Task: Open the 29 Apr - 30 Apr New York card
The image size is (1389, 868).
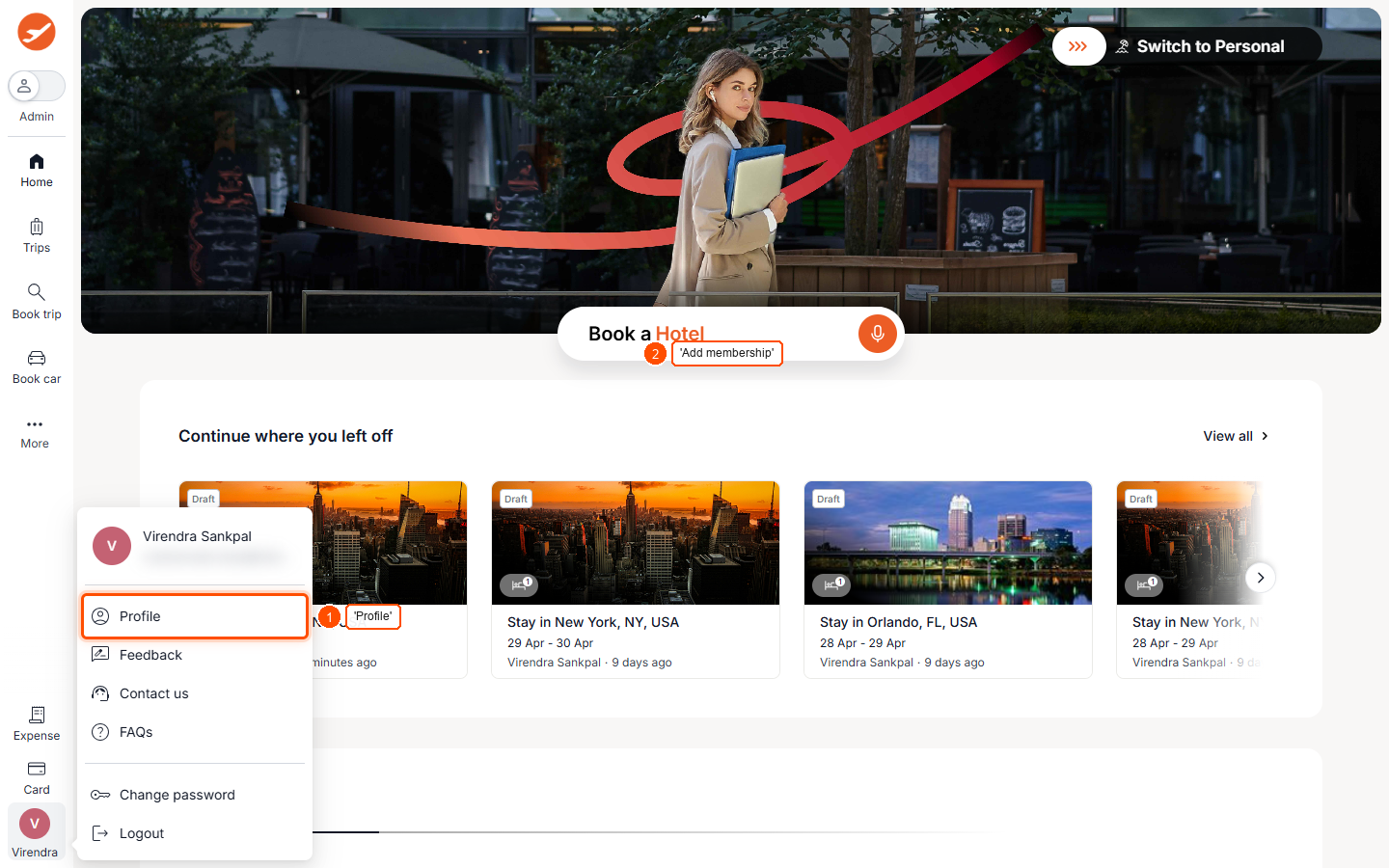Action: point(636,580)
